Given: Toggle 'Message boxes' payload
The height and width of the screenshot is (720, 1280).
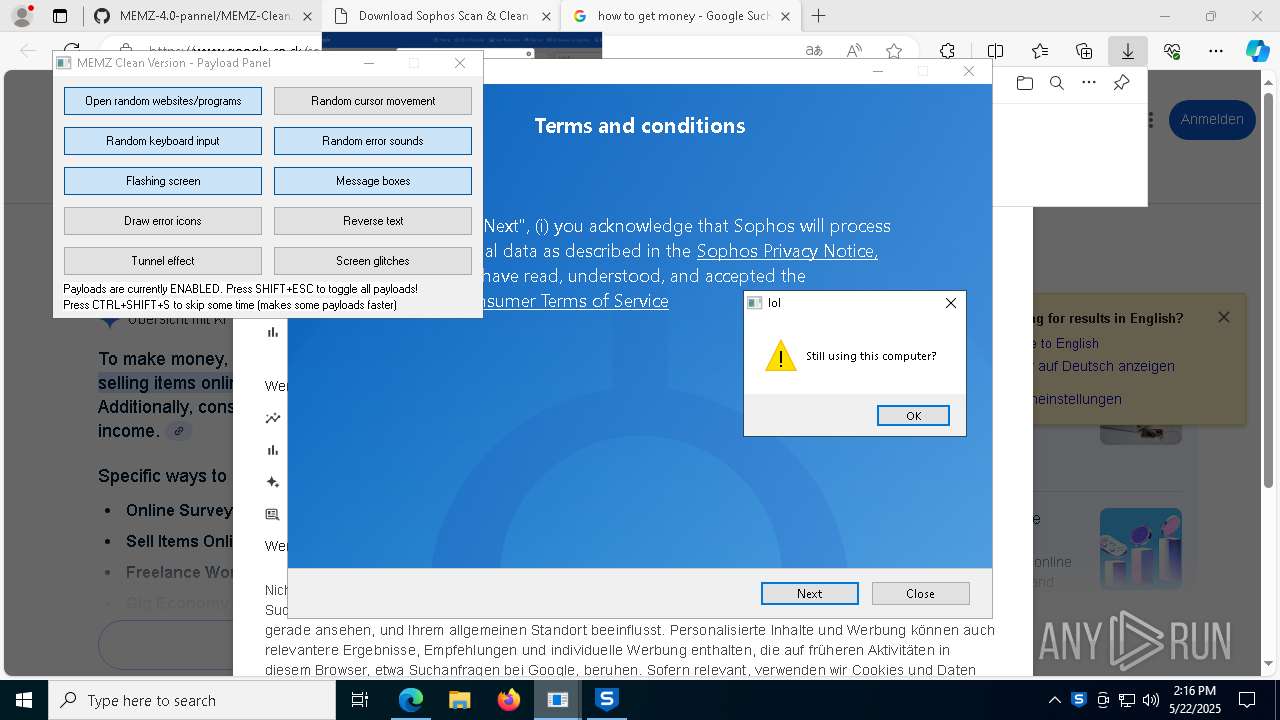Looking at the screenshot, I should tap(373, 181).
